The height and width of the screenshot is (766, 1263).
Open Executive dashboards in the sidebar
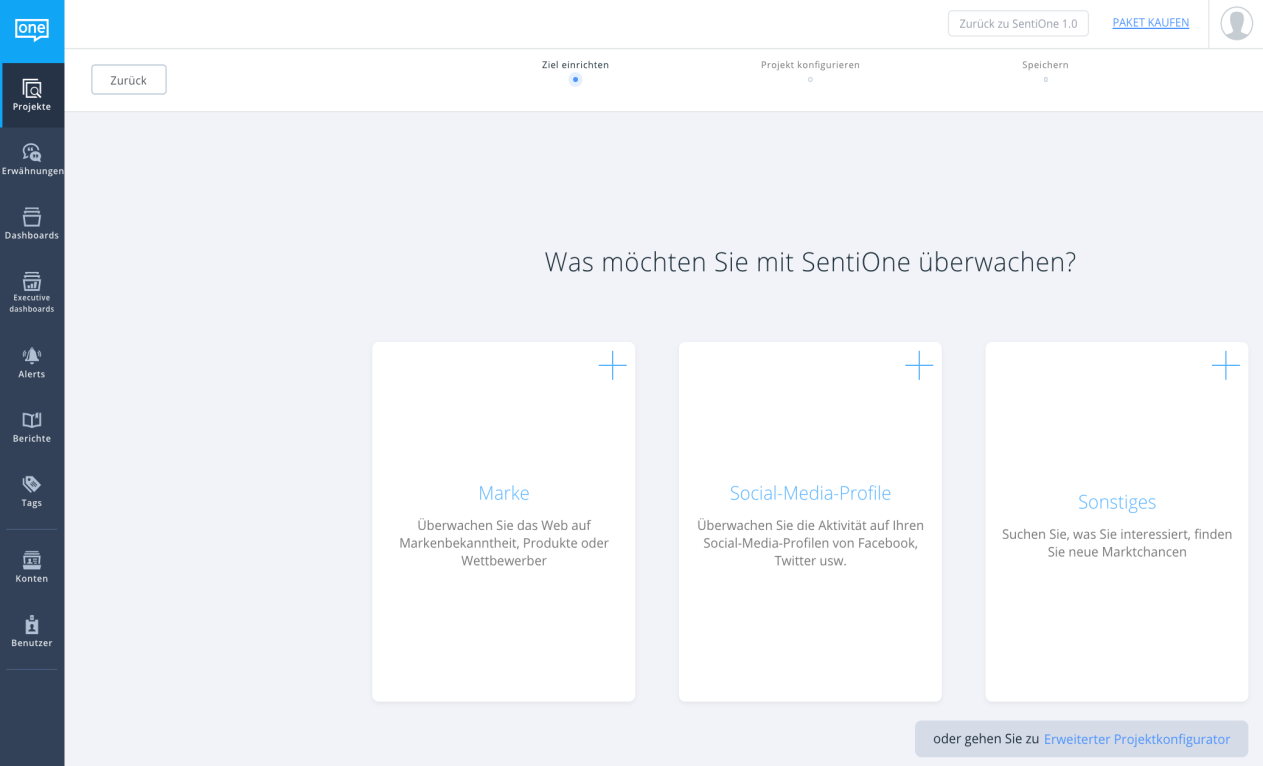click(x=32, y=292)
